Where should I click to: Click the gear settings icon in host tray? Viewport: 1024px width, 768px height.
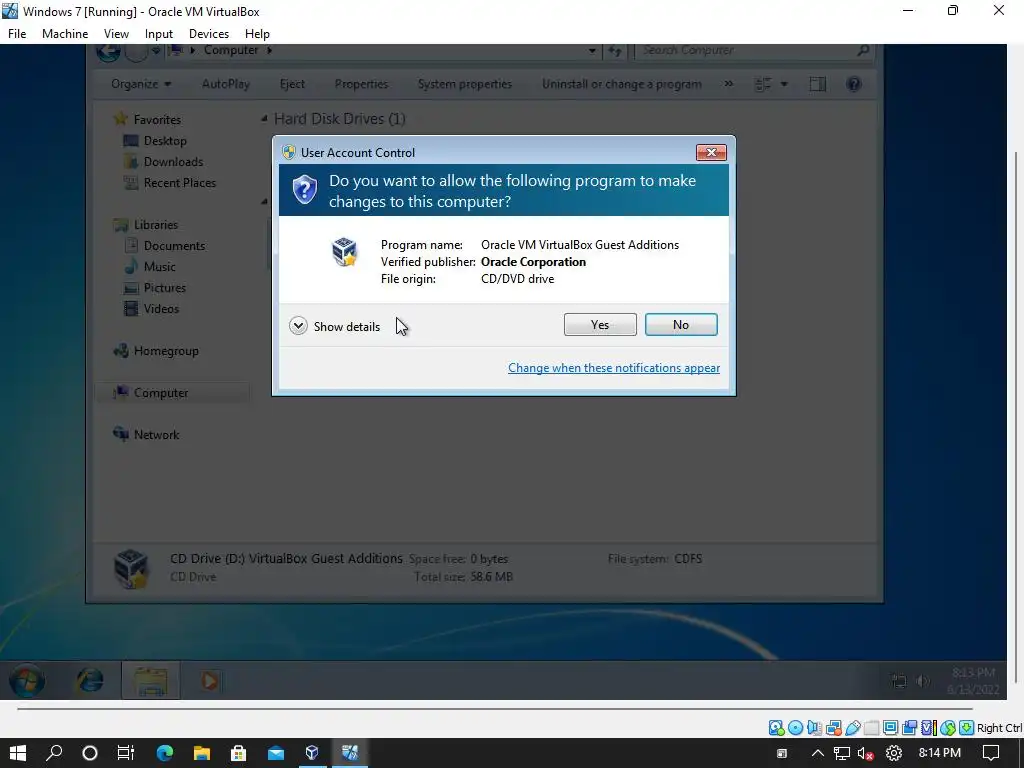893,754
